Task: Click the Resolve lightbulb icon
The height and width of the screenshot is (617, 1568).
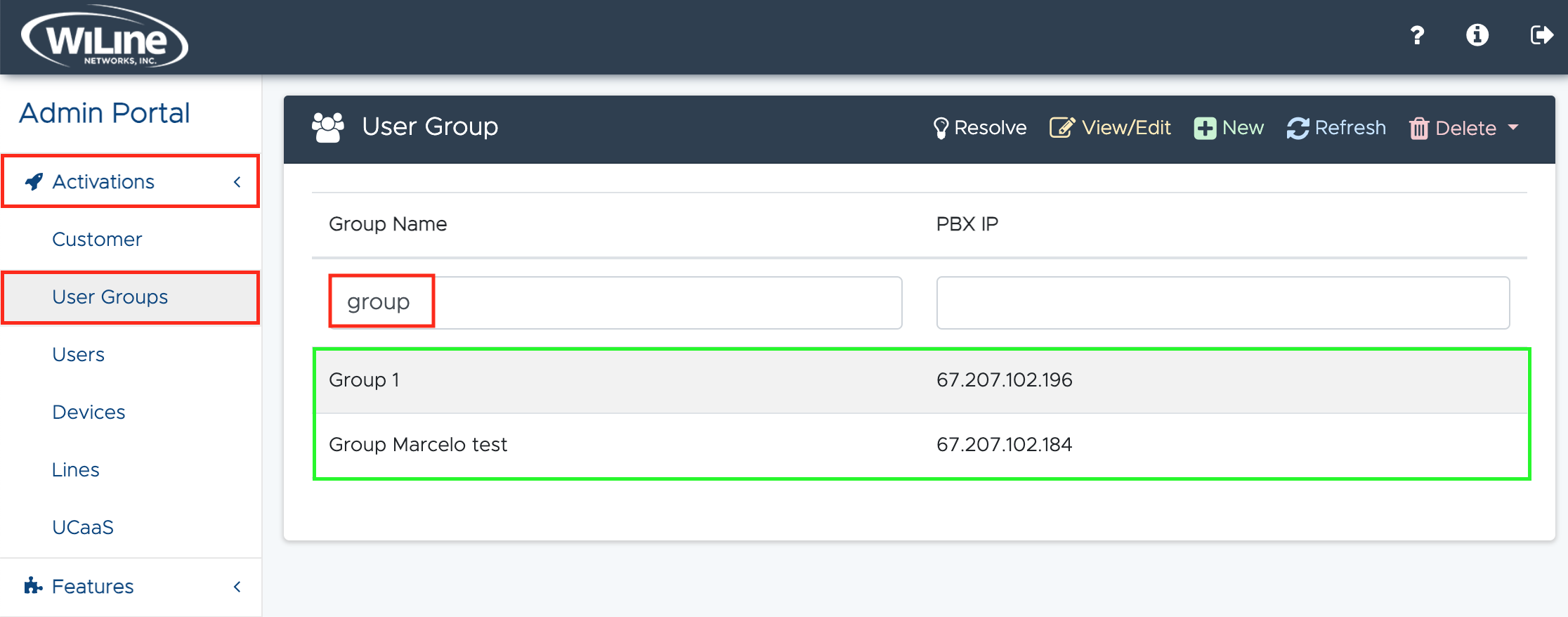Action: [x=941, y=128]
